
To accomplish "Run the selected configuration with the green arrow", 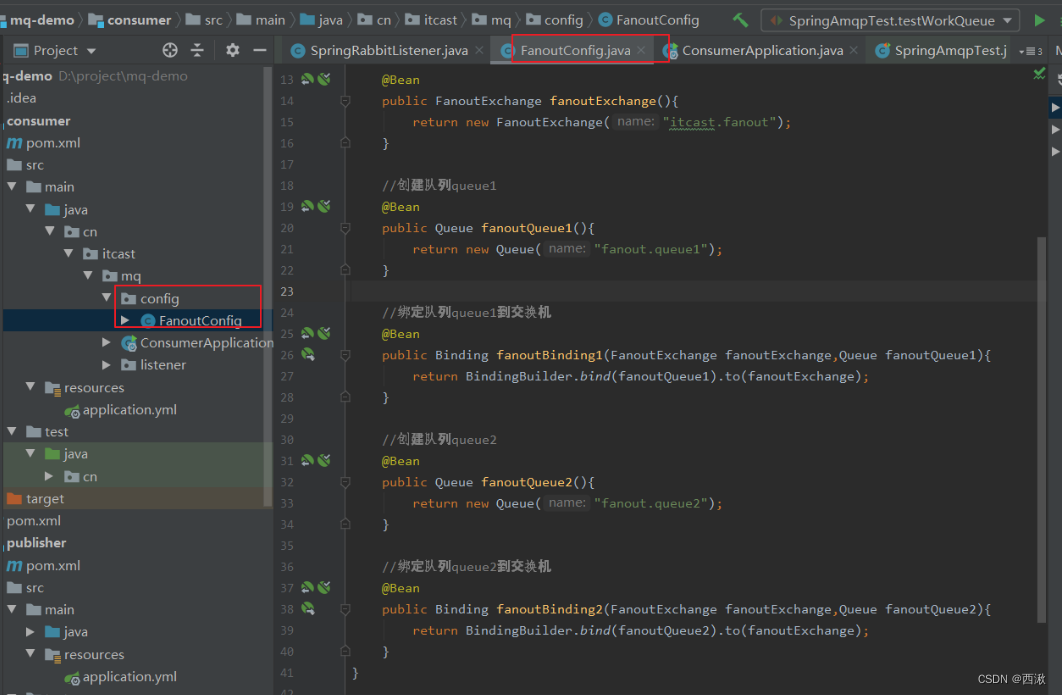I will tap(1039, 20).
